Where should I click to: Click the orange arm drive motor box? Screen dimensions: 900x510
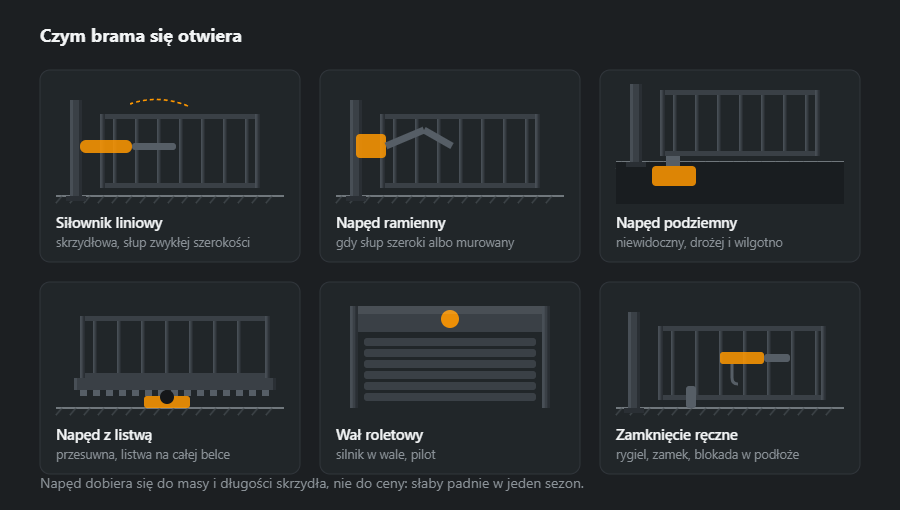click(x=371, y=146)
